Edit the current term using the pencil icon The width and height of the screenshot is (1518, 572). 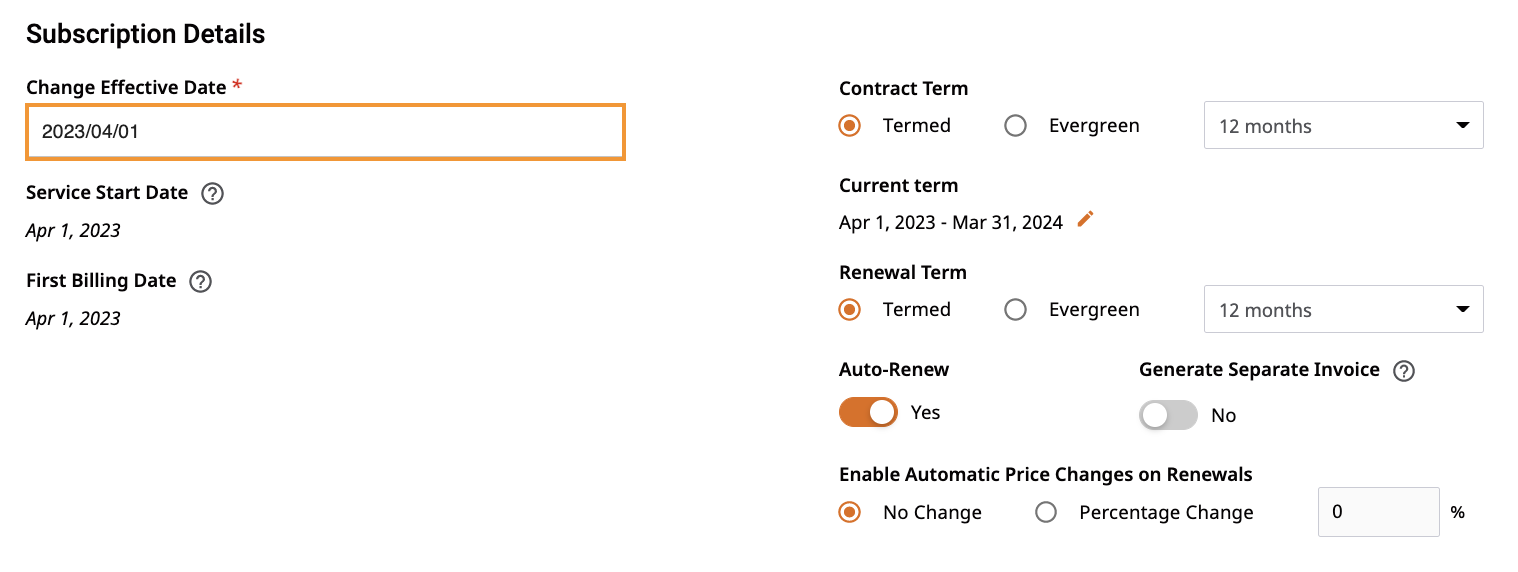1086,220
